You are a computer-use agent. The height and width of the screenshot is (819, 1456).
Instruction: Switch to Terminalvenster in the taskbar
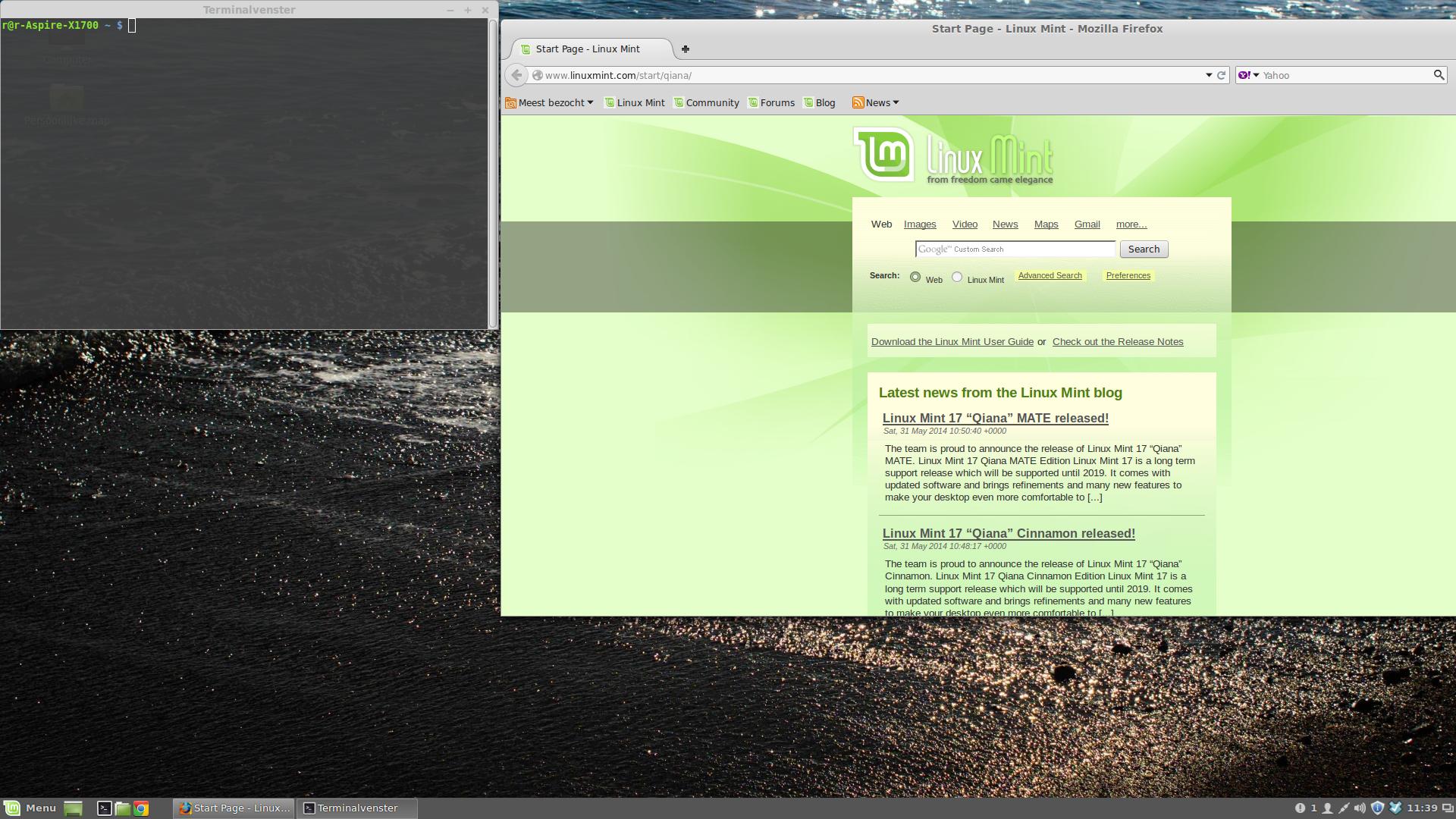point(356,808)
